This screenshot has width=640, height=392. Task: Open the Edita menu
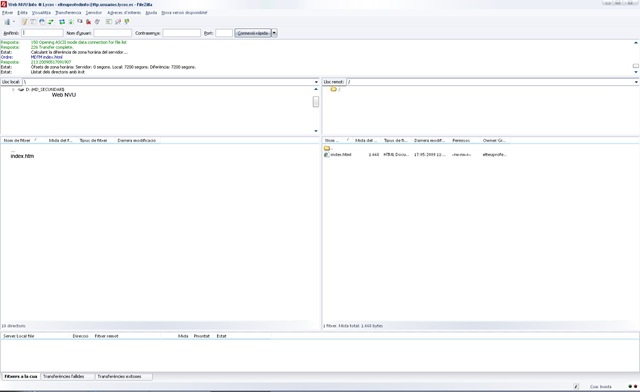pos(22,13)
